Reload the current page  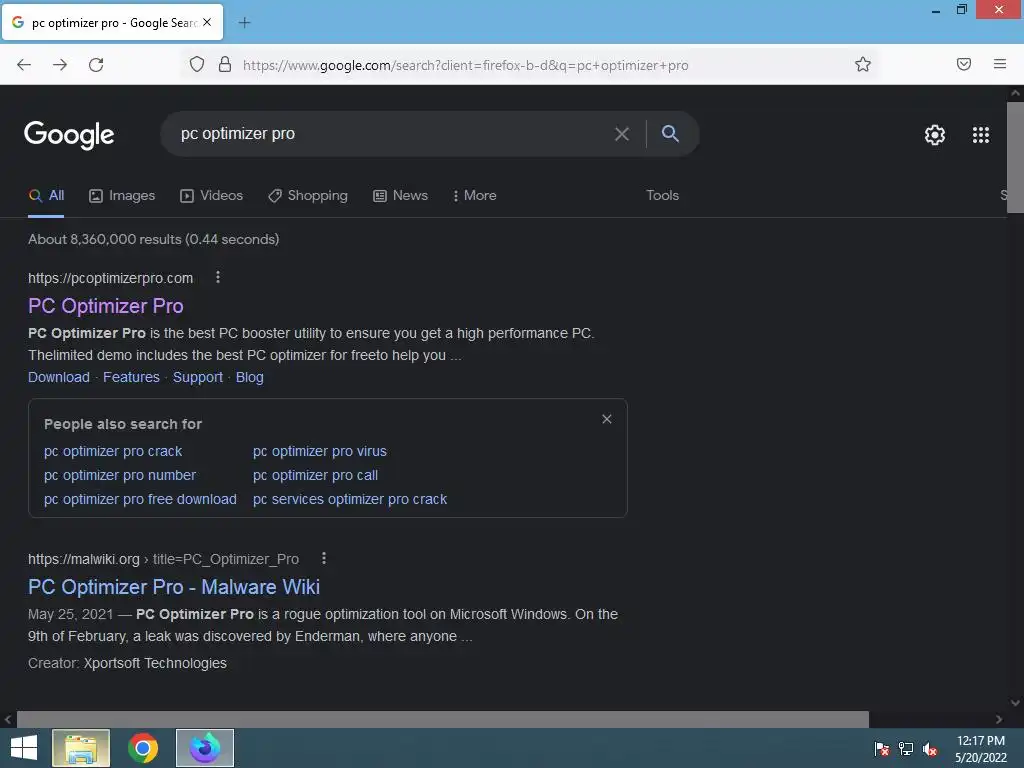[96, 65]
